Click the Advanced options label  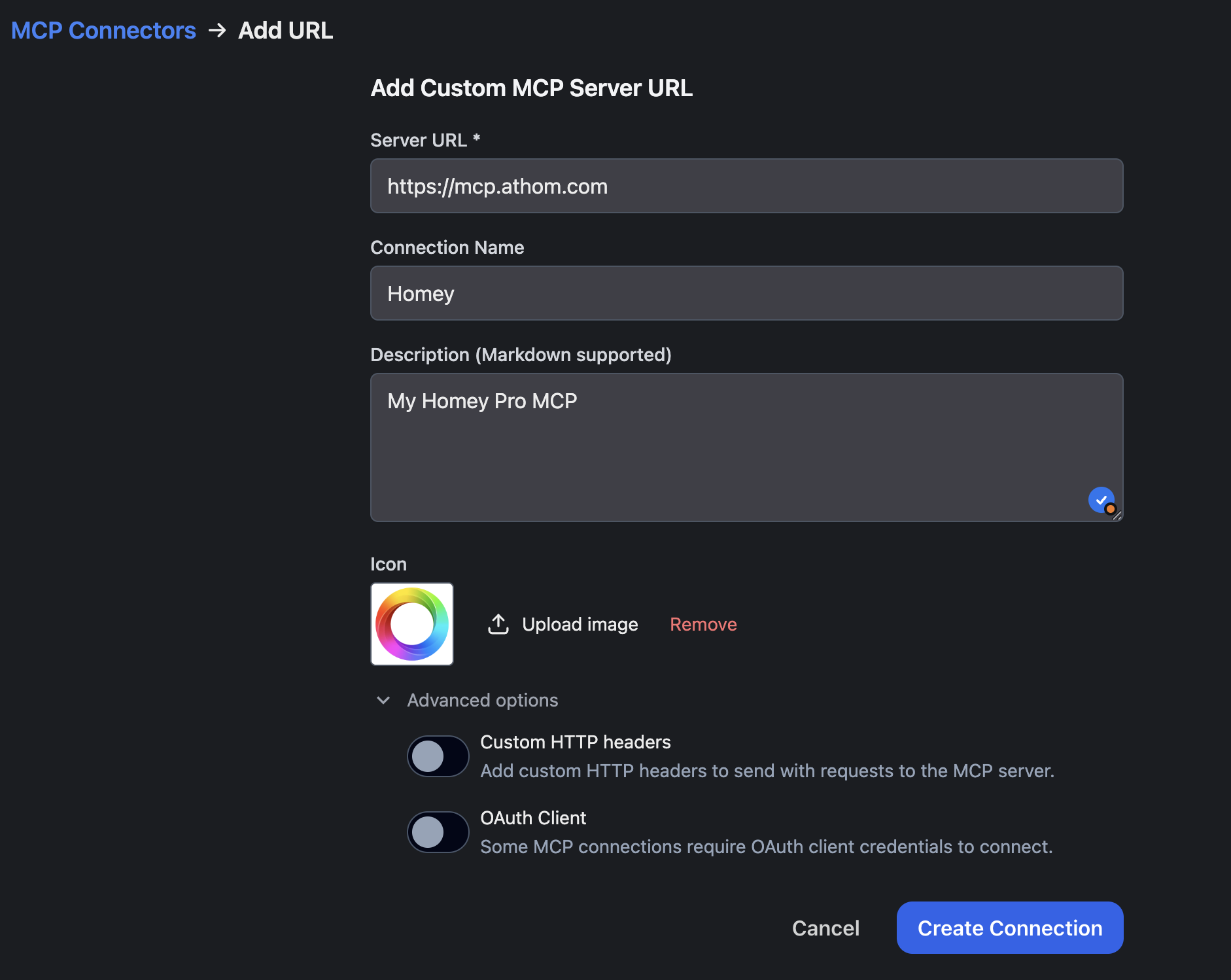(483, 701)
